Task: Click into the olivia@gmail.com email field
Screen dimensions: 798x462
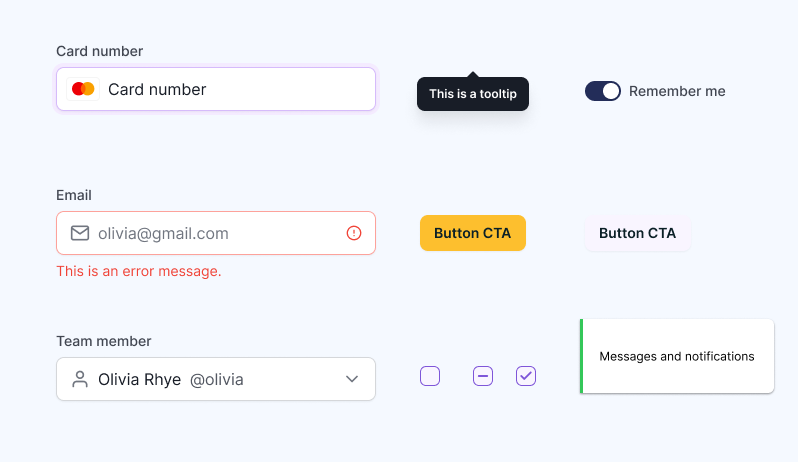Action: [x=215, y=233]
